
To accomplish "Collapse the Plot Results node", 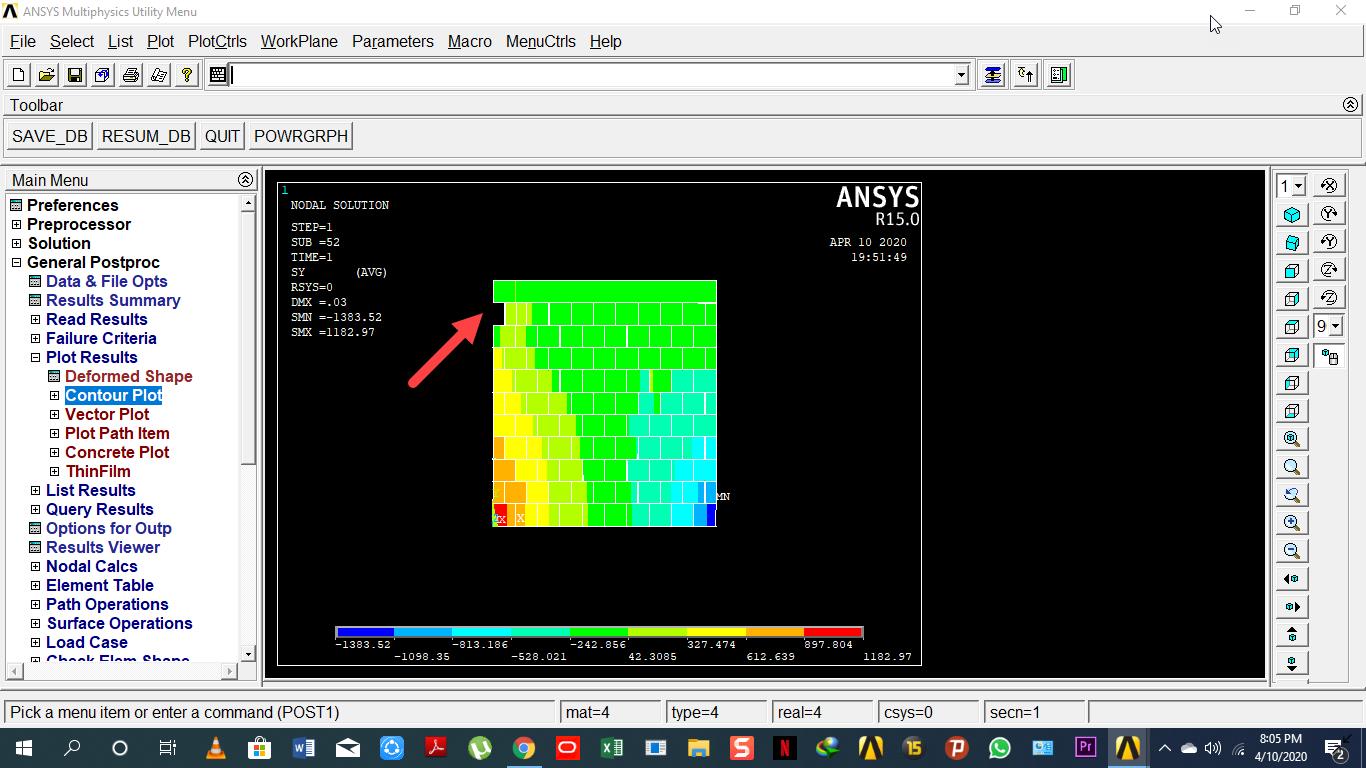I will [35, 357].
